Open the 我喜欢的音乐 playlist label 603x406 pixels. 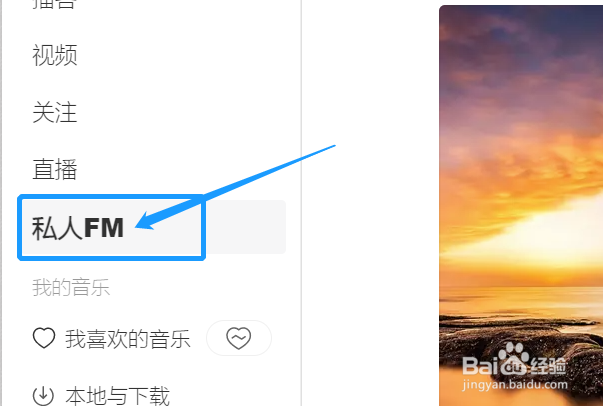tap(128, 339)
